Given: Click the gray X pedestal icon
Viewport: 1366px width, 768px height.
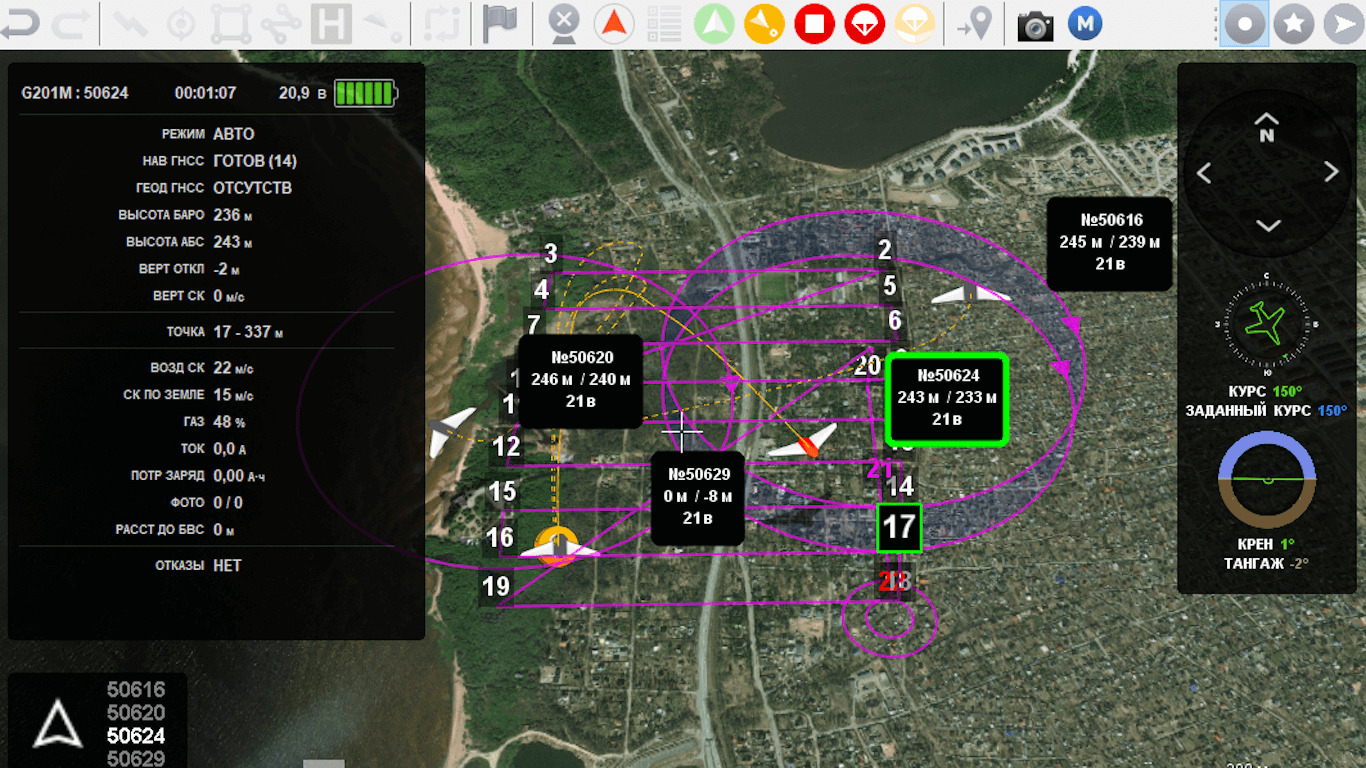Looking at the screenshot, I should pos(565,23).
